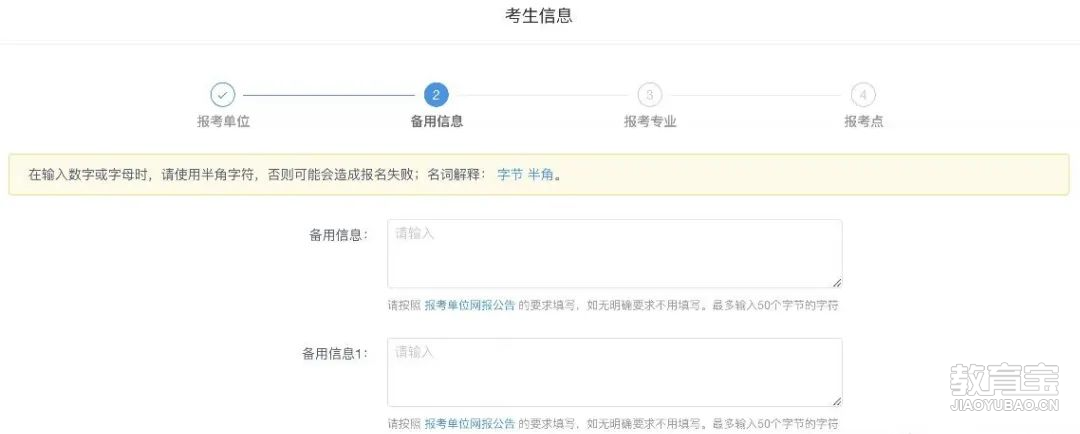Click the 教育宝 watermark logo
Image resolution: width=1080 pixels, height=434 pixels.
pos(1004,387)
